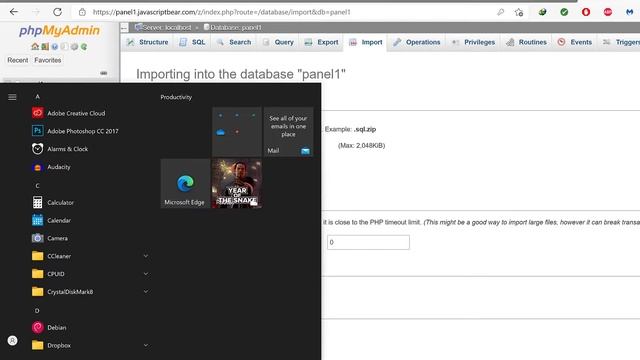Click the red Opera-style extension icon
640x360 pixels.
[x=586, y=12]
